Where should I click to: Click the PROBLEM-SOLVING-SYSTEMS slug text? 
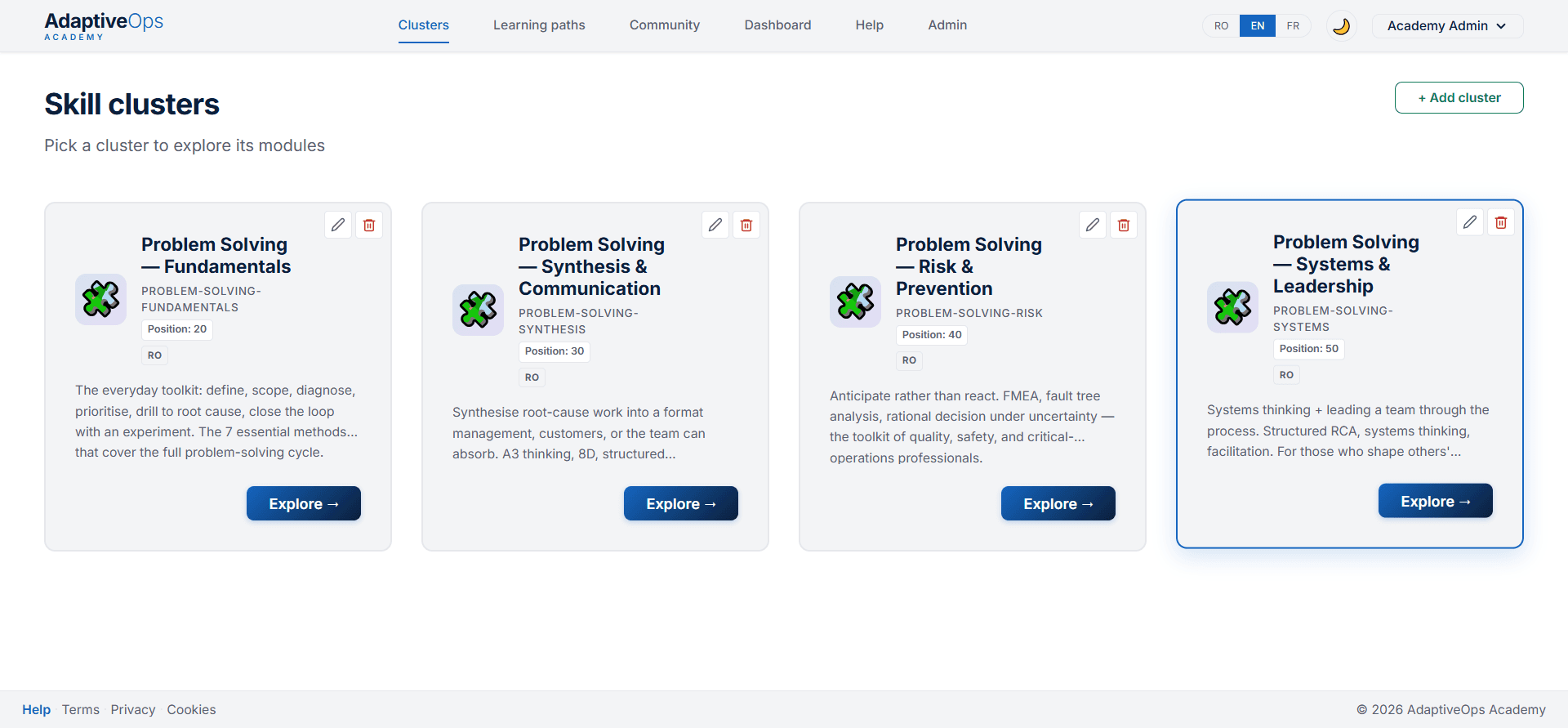coord(1333,319)
